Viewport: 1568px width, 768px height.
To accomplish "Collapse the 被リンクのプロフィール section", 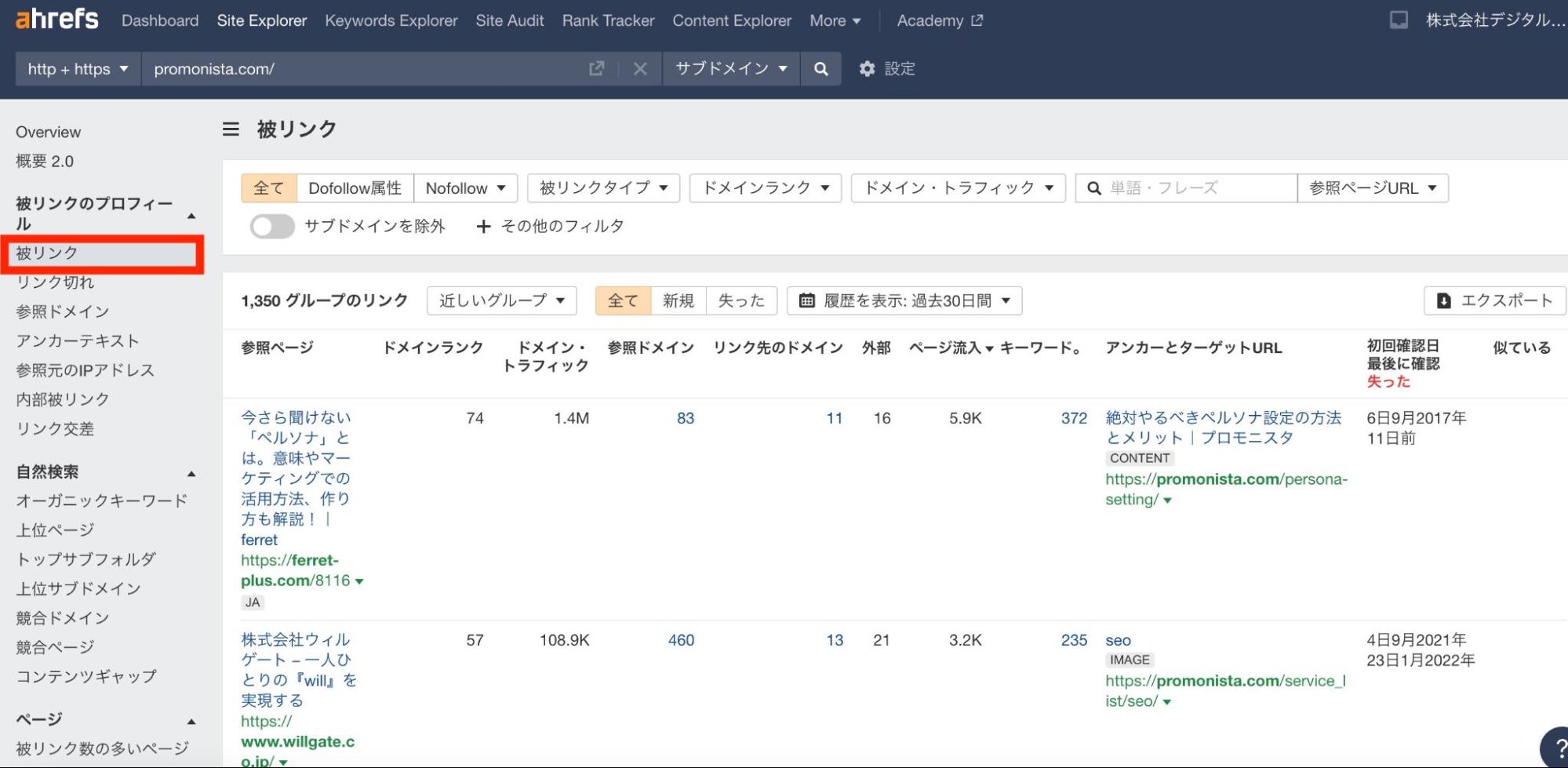I will pyautogui.click(x=191, y=216).
